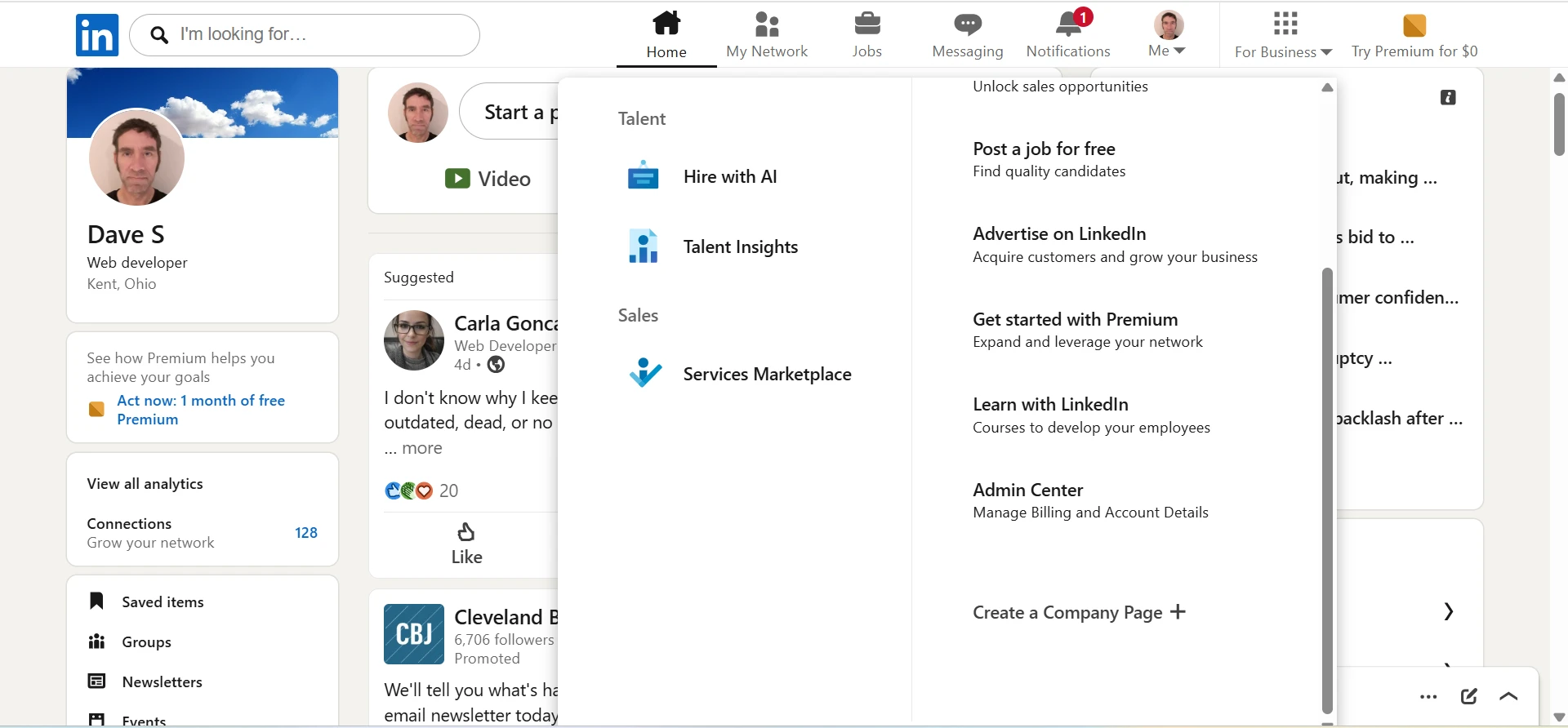Click the For Business grid icon
The height and width of the screenshot is (728, 1568).
click(1285, 24)
